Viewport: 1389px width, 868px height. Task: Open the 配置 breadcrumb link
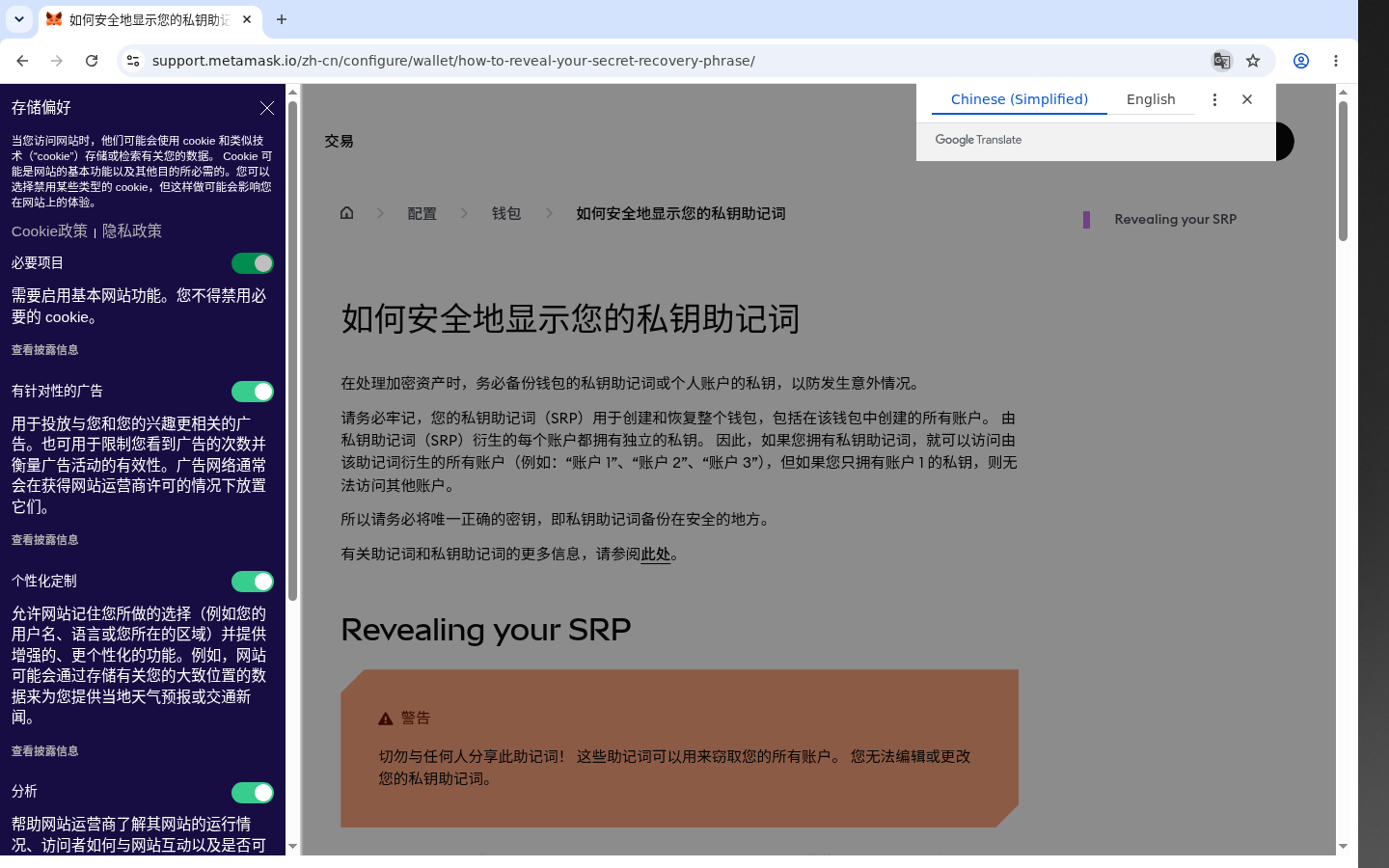point(422,214)
